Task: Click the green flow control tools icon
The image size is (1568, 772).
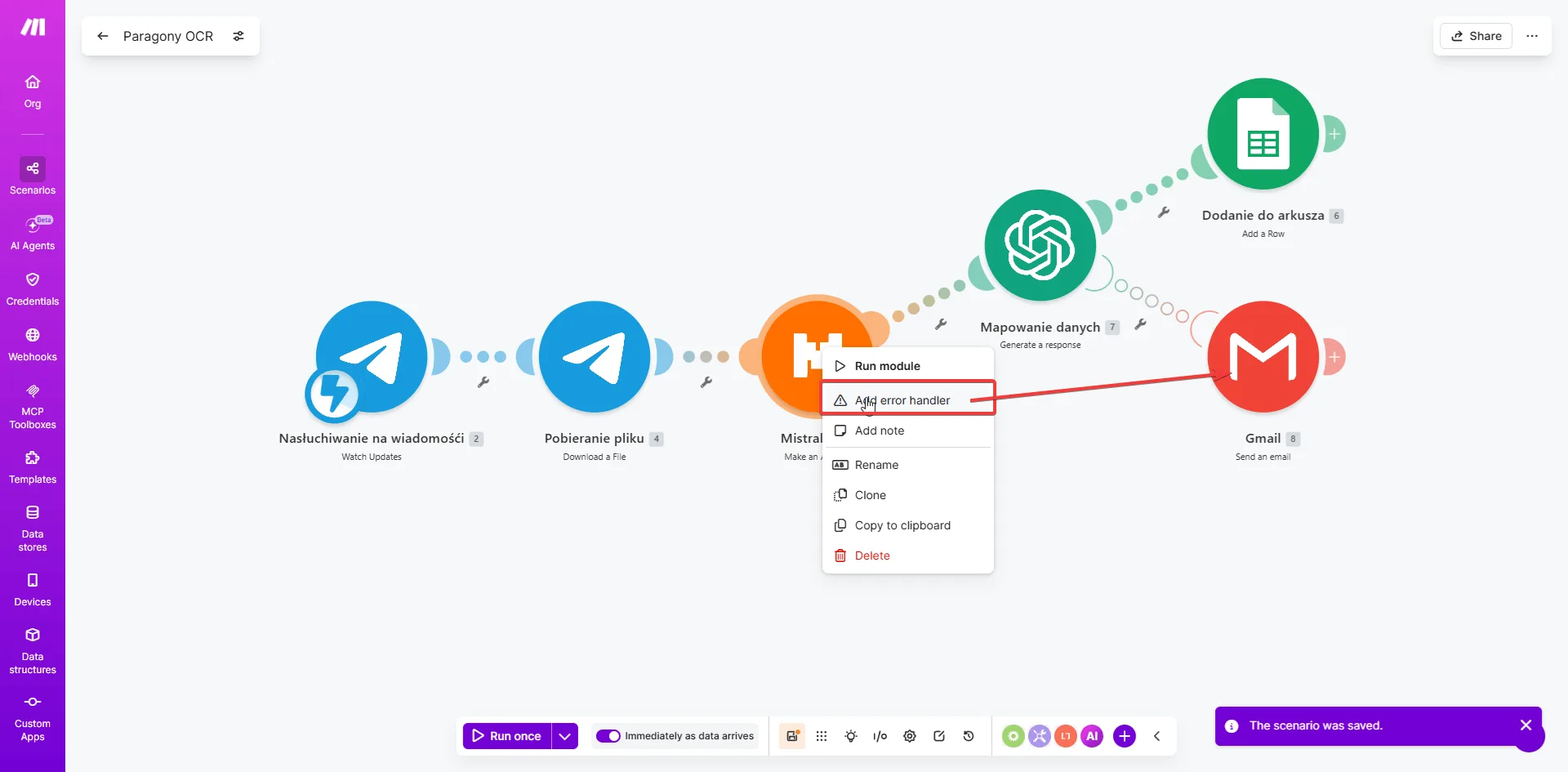Action: (1013, 736)
